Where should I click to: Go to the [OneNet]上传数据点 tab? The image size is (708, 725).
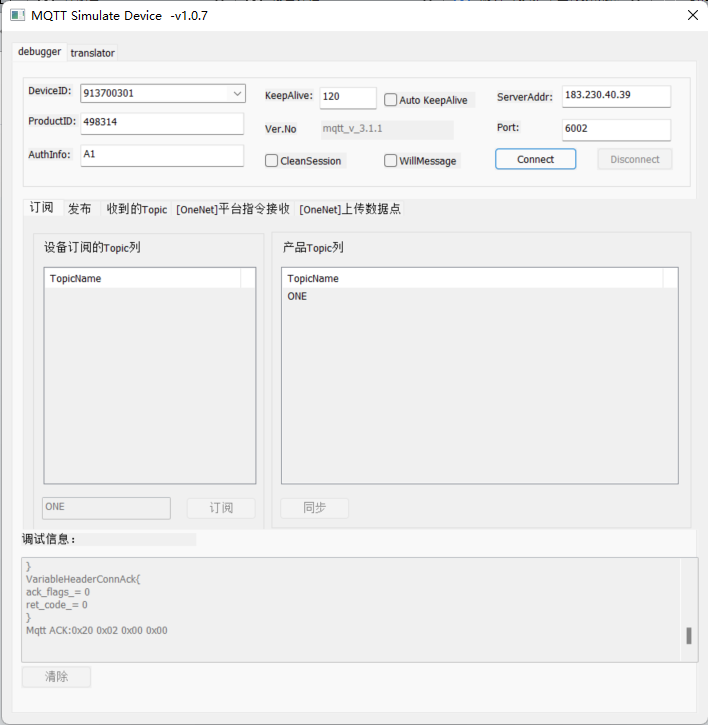pos(350,209)
